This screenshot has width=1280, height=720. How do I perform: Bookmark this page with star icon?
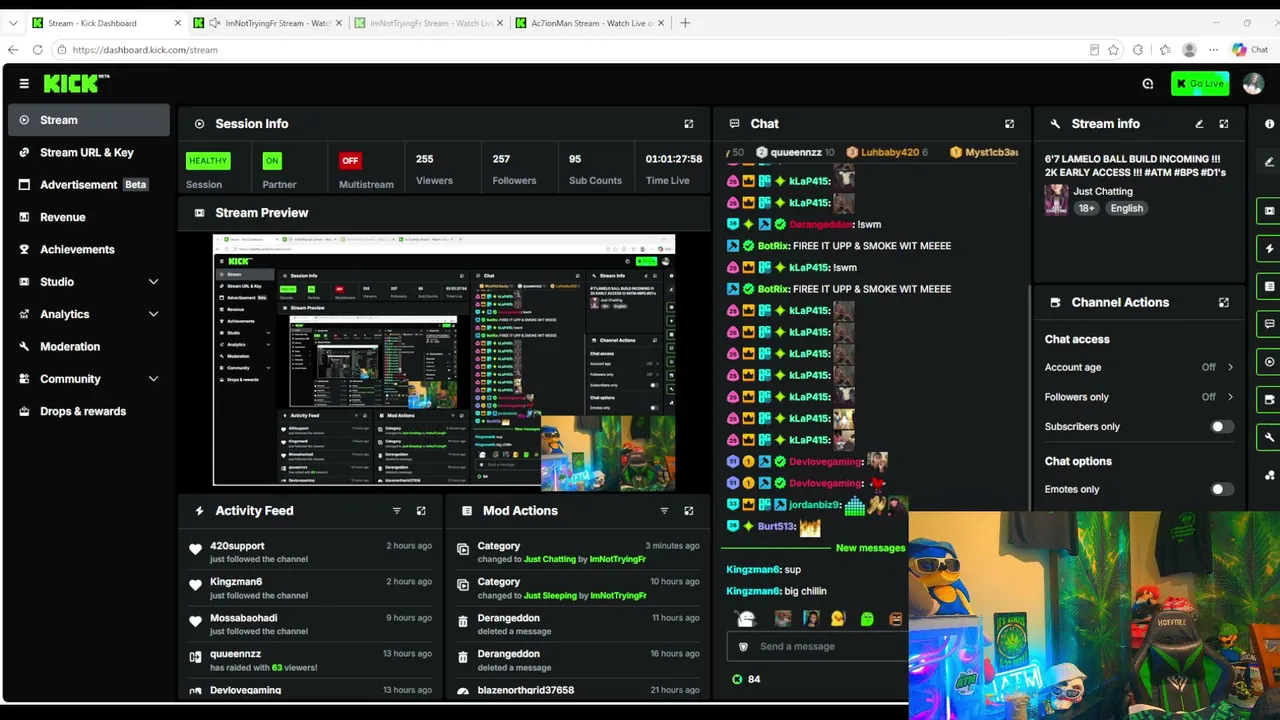(1113, 50)
